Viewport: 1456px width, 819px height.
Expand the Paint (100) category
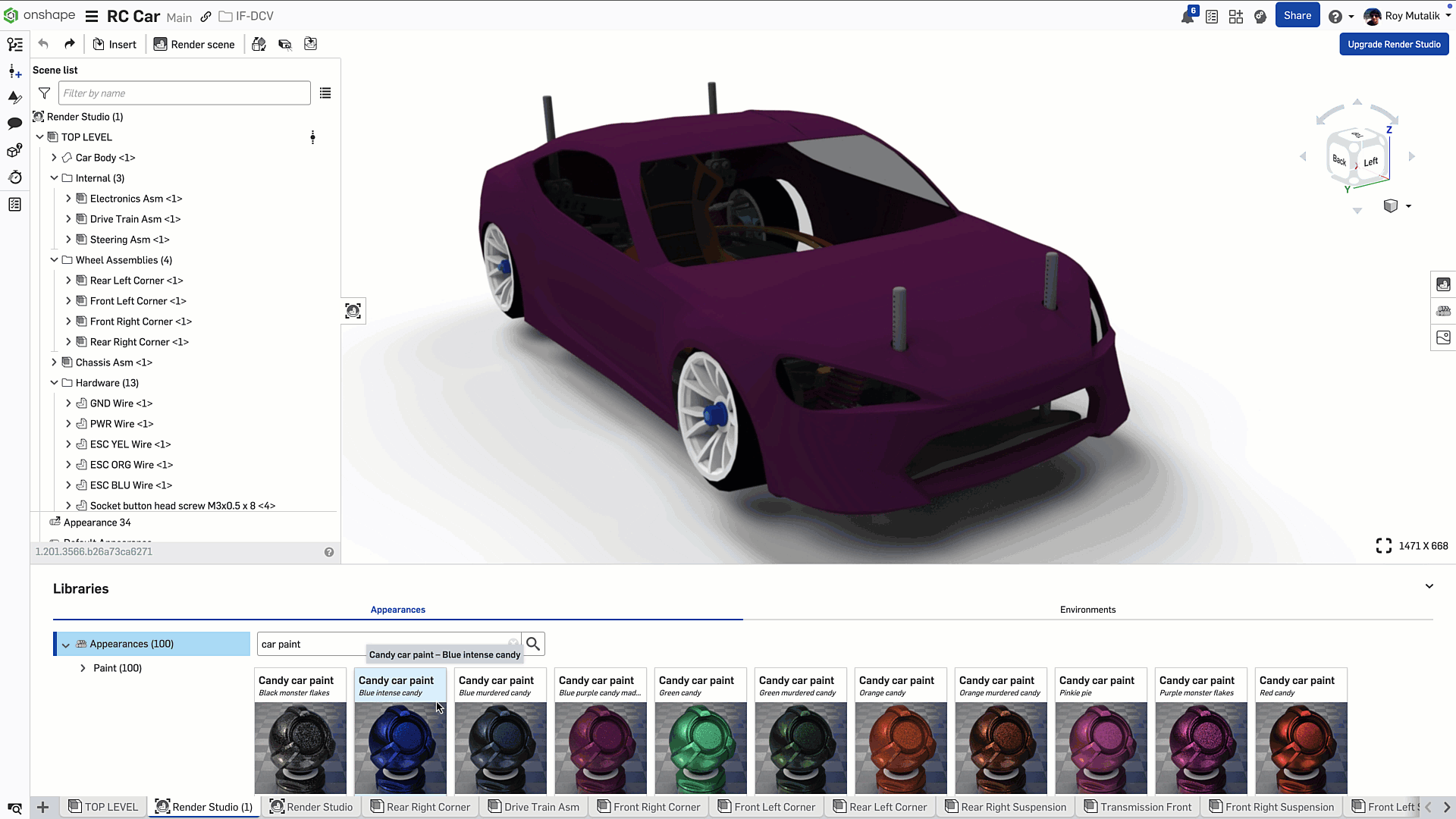pyautogui.click(x=83, y=668)
